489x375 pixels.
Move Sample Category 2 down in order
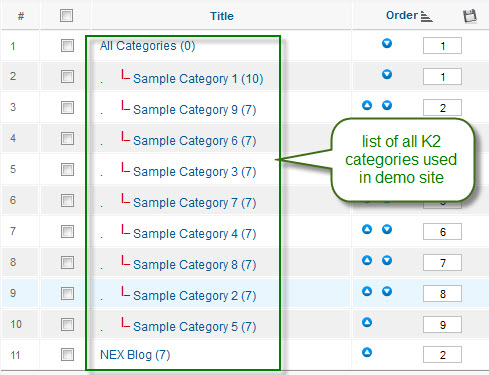coord(387,291)
